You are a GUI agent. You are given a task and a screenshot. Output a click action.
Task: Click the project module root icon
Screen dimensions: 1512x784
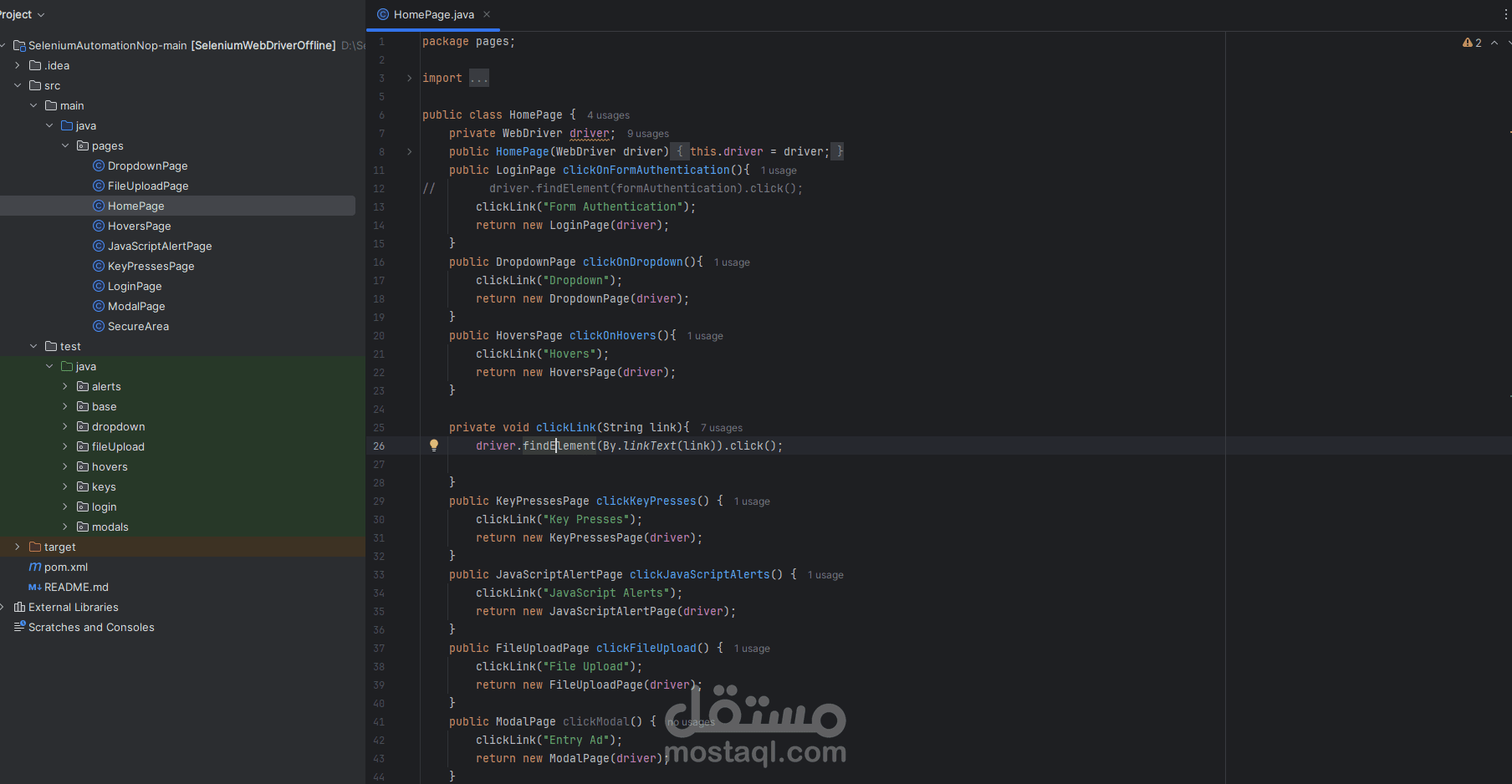click(x=20, y=45)
